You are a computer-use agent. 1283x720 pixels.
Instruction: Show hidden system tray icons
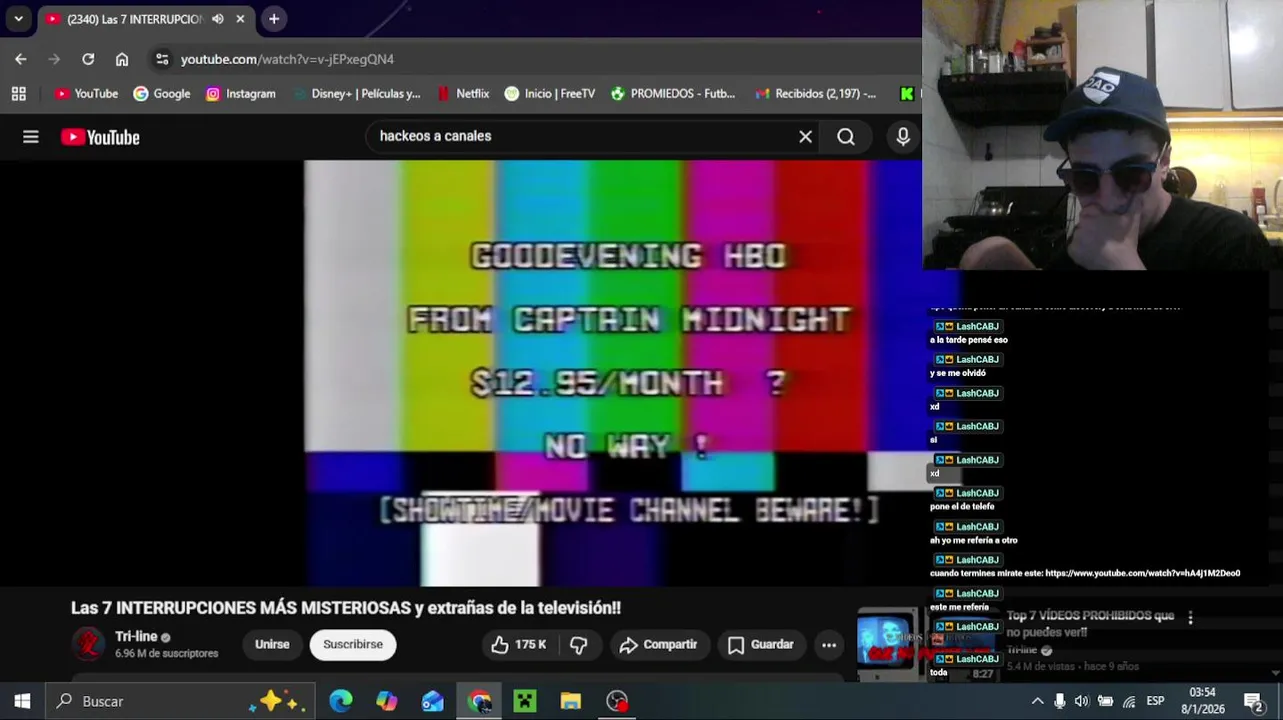pyautogui.click(x=1037, y=701)
